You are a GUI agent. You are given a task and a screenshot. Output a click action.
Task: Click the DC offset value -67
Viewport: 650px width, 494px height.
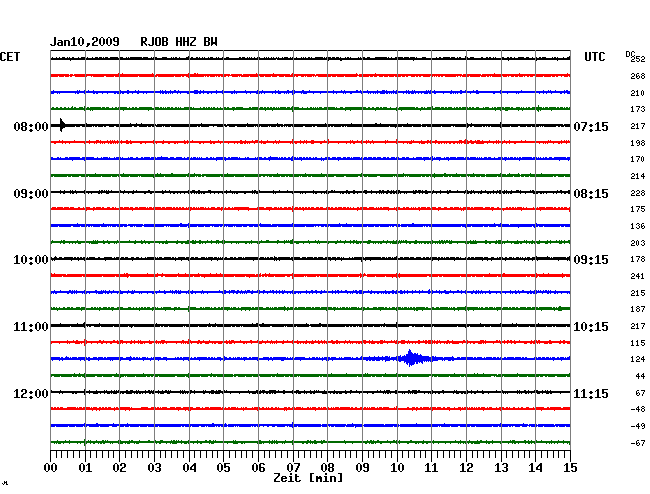pos(638,443)
